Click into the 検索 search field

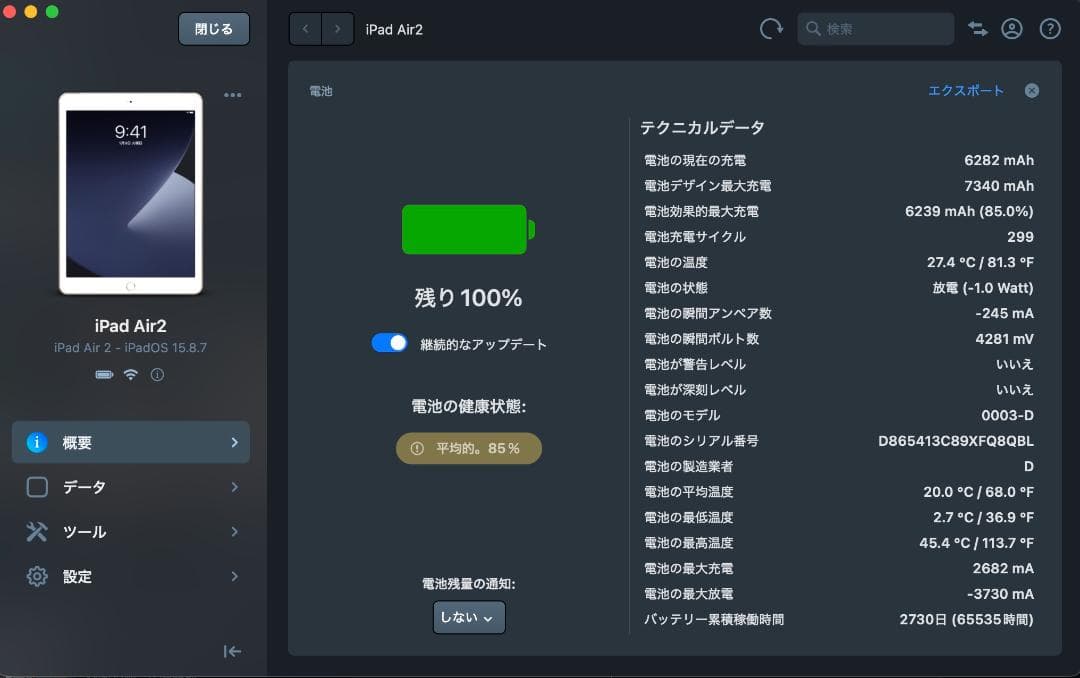click(875, 29)
